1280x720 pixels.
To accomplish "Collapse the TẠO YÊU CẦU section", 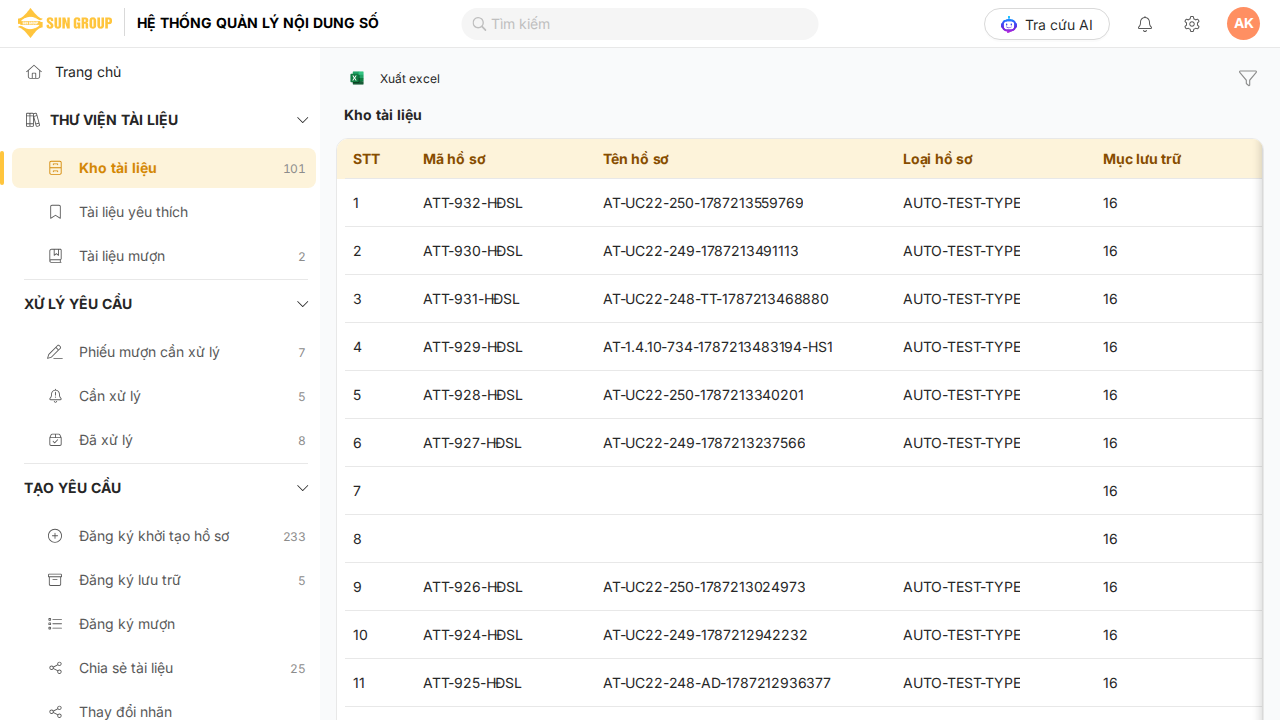I will [x=303, y=488].
